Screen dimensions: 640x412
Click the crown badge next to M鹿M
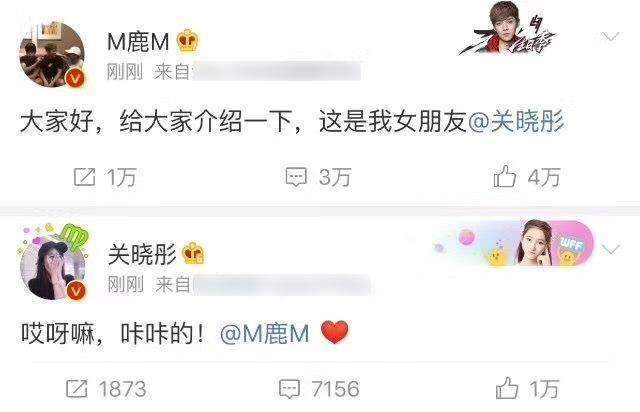click(x=188, y=41)
